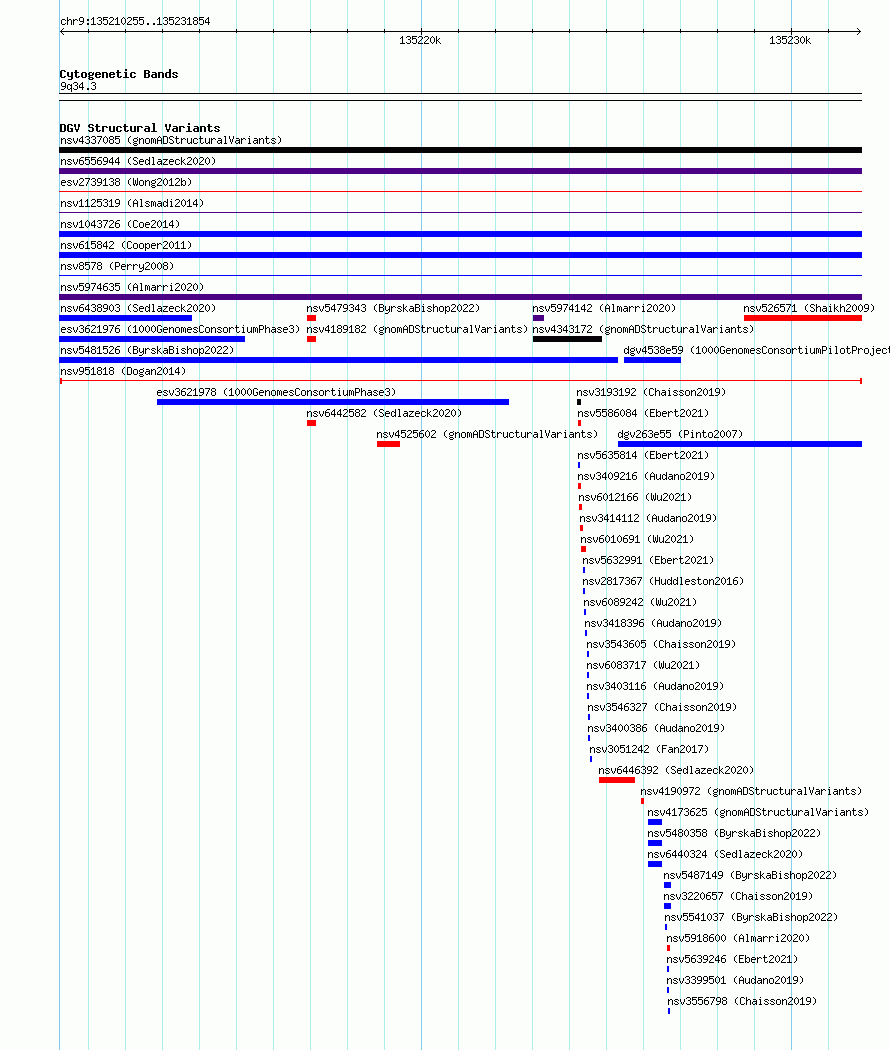Click nsv5639246 (Ebert2021) label
Image resolution: width=890 pixels, height=1050 pixels.
[x=732, y=959]
